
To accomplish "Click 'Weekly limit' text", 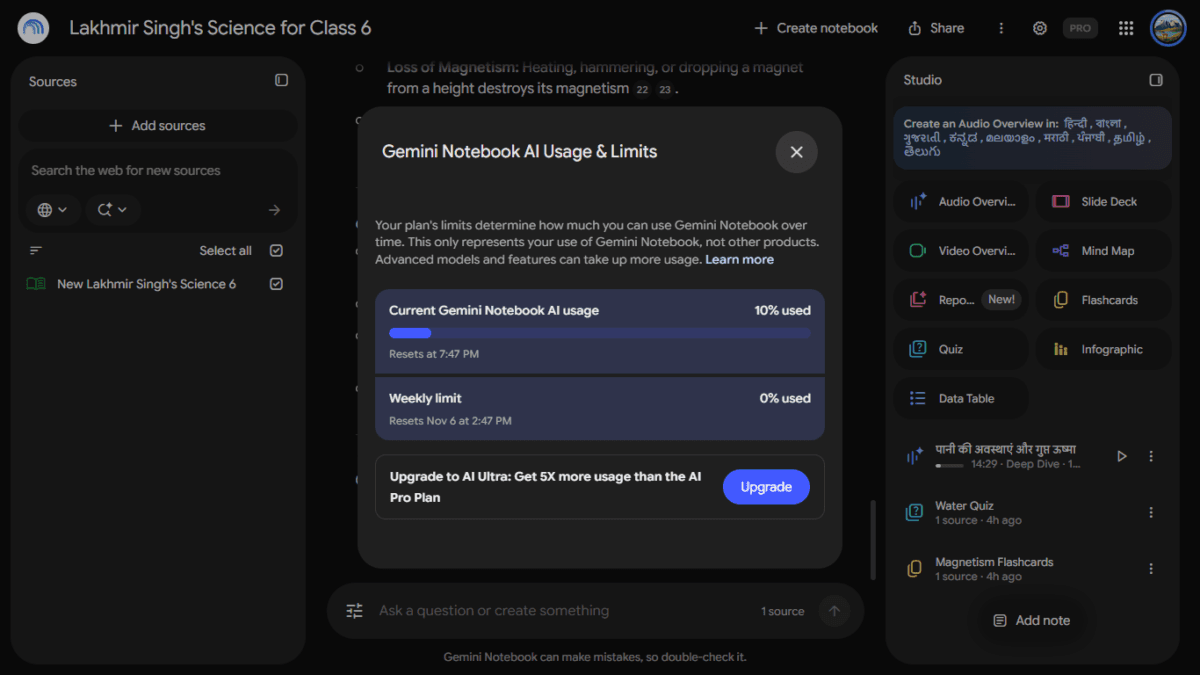I will [425, 398].
